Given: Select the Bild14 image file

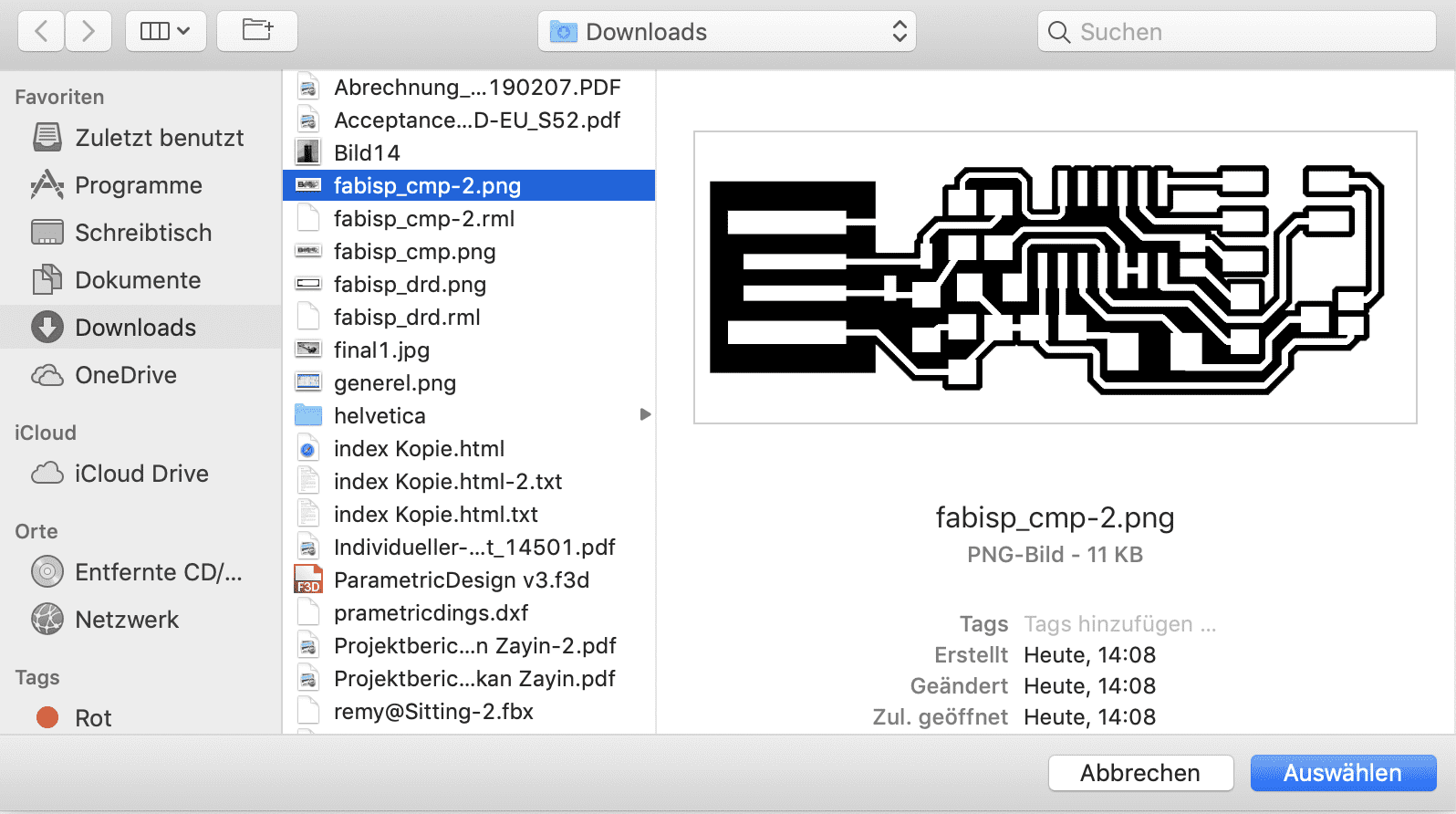Looking at the screenshot, I should (469, 152).
